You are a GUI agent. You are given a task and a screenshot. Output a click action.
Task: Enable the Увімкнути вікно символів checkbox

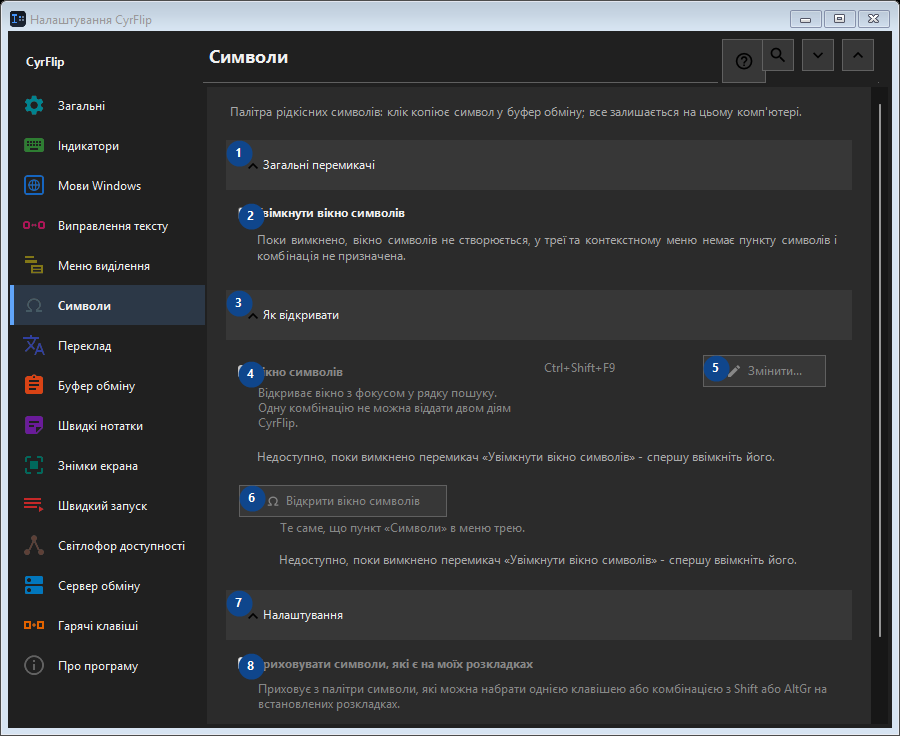tap(245, 213)
